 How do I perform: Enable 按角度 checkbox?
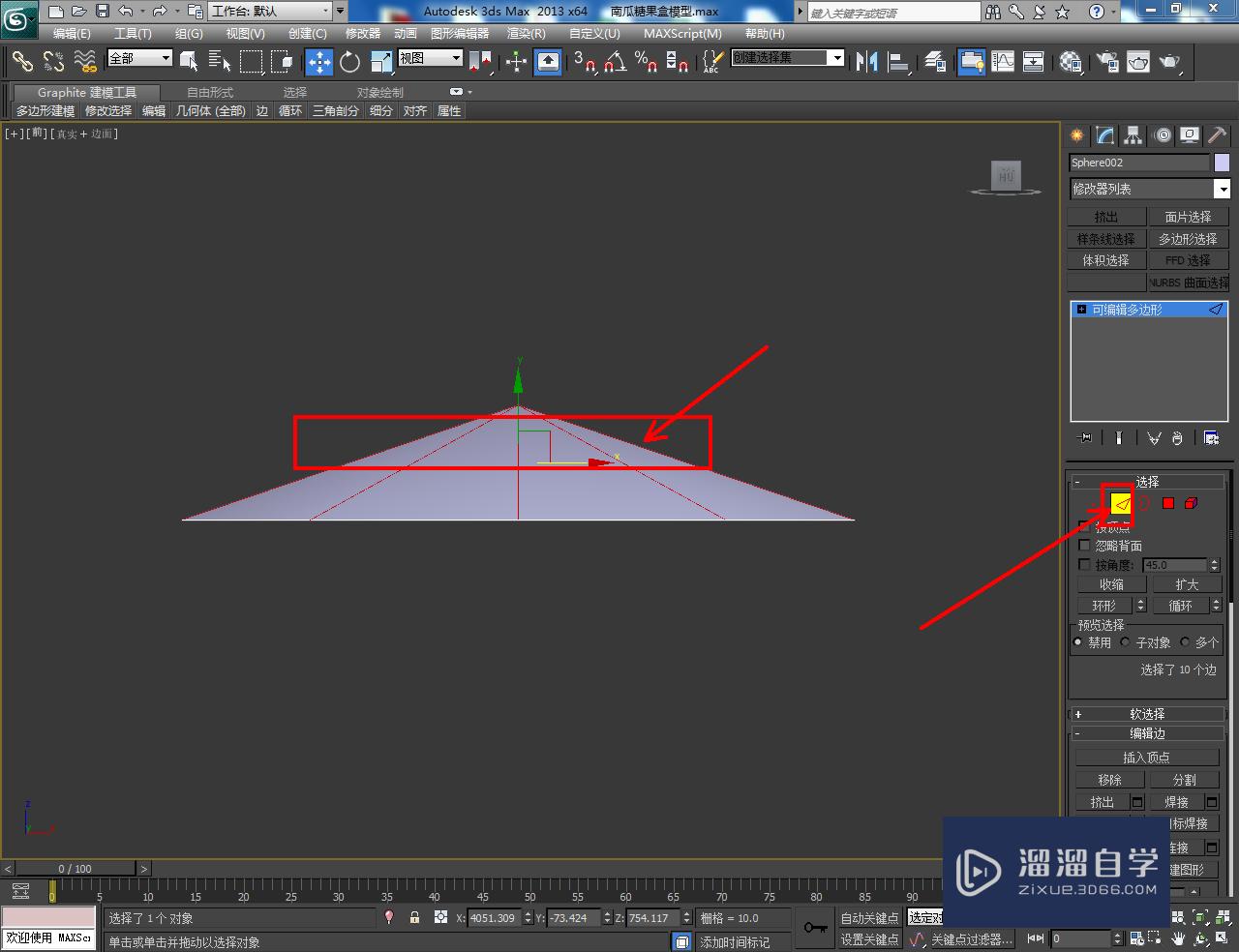pos(1084,564)
